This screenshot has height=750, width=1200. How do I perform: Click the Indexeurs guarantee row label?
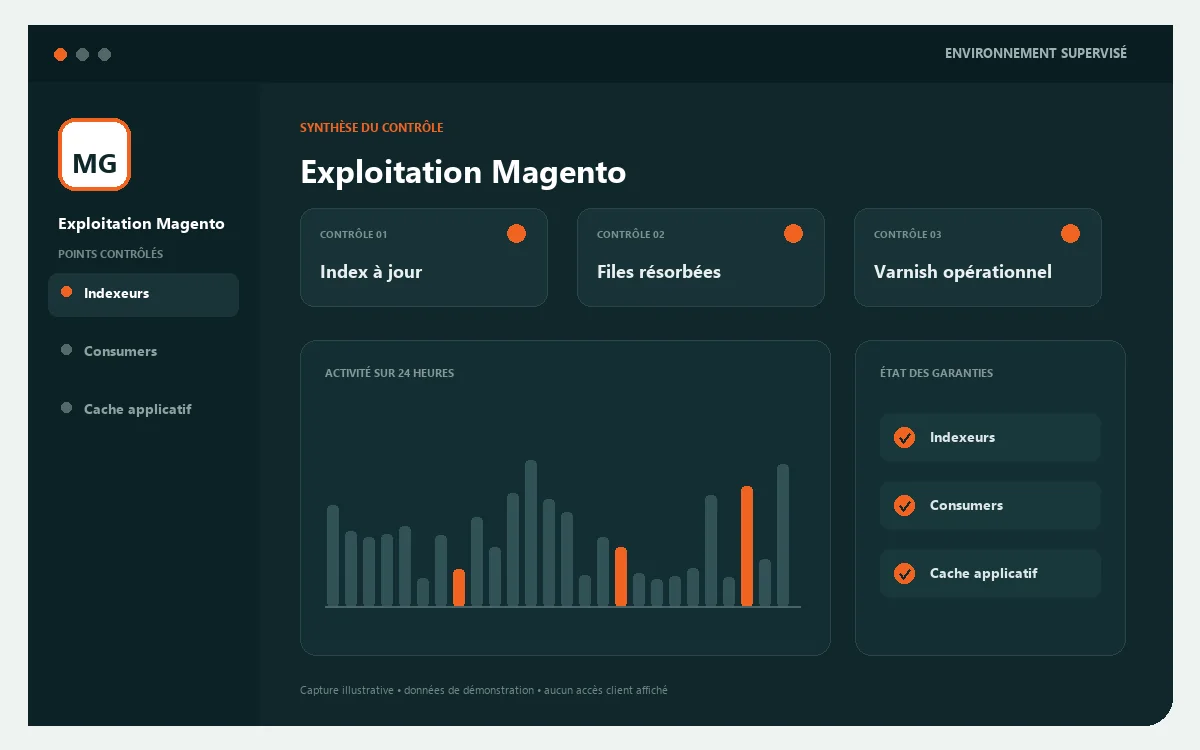pos(962,438)
